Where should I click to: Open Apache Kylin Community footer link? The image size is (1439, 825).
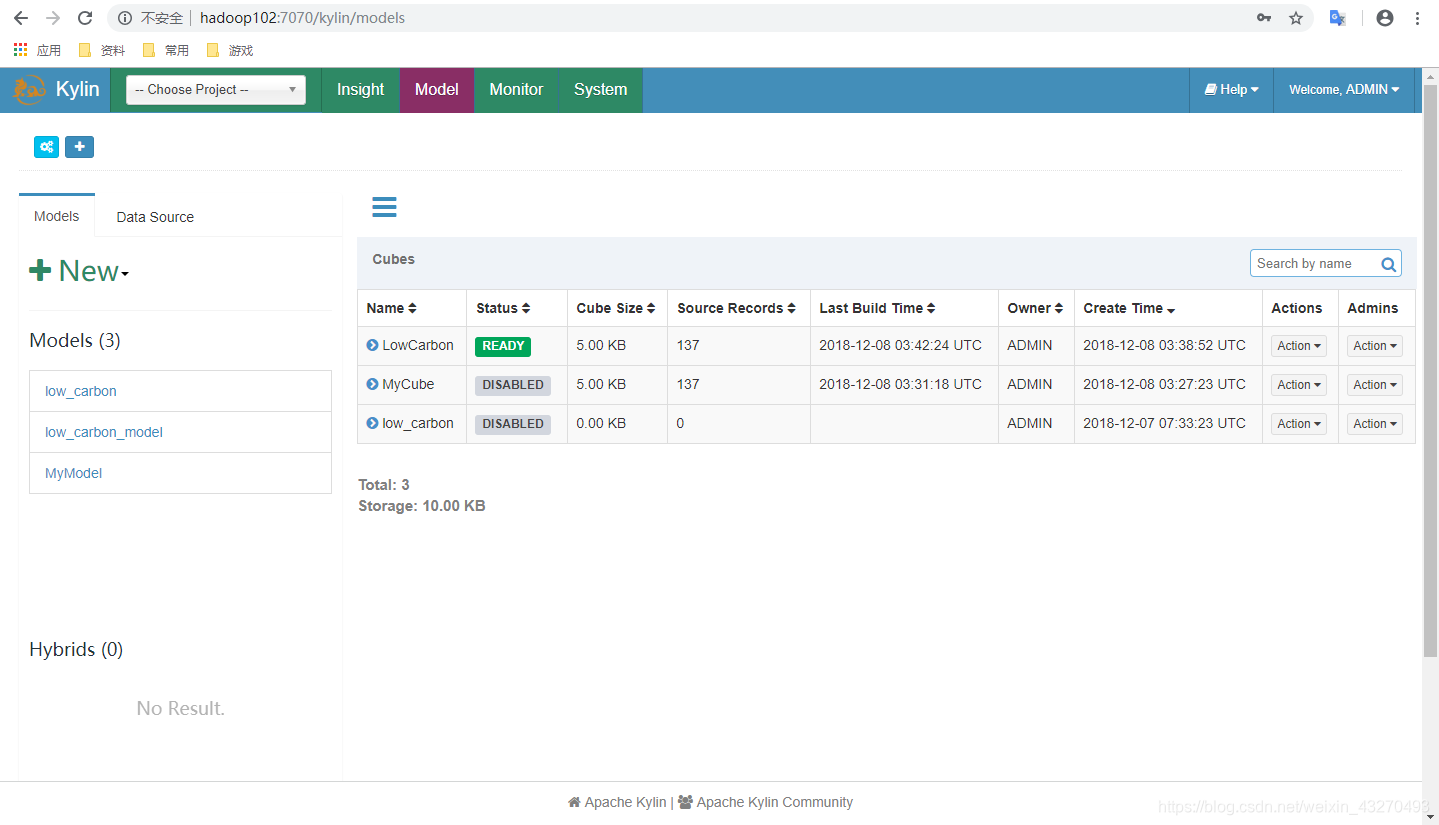[x=765, y=802]
